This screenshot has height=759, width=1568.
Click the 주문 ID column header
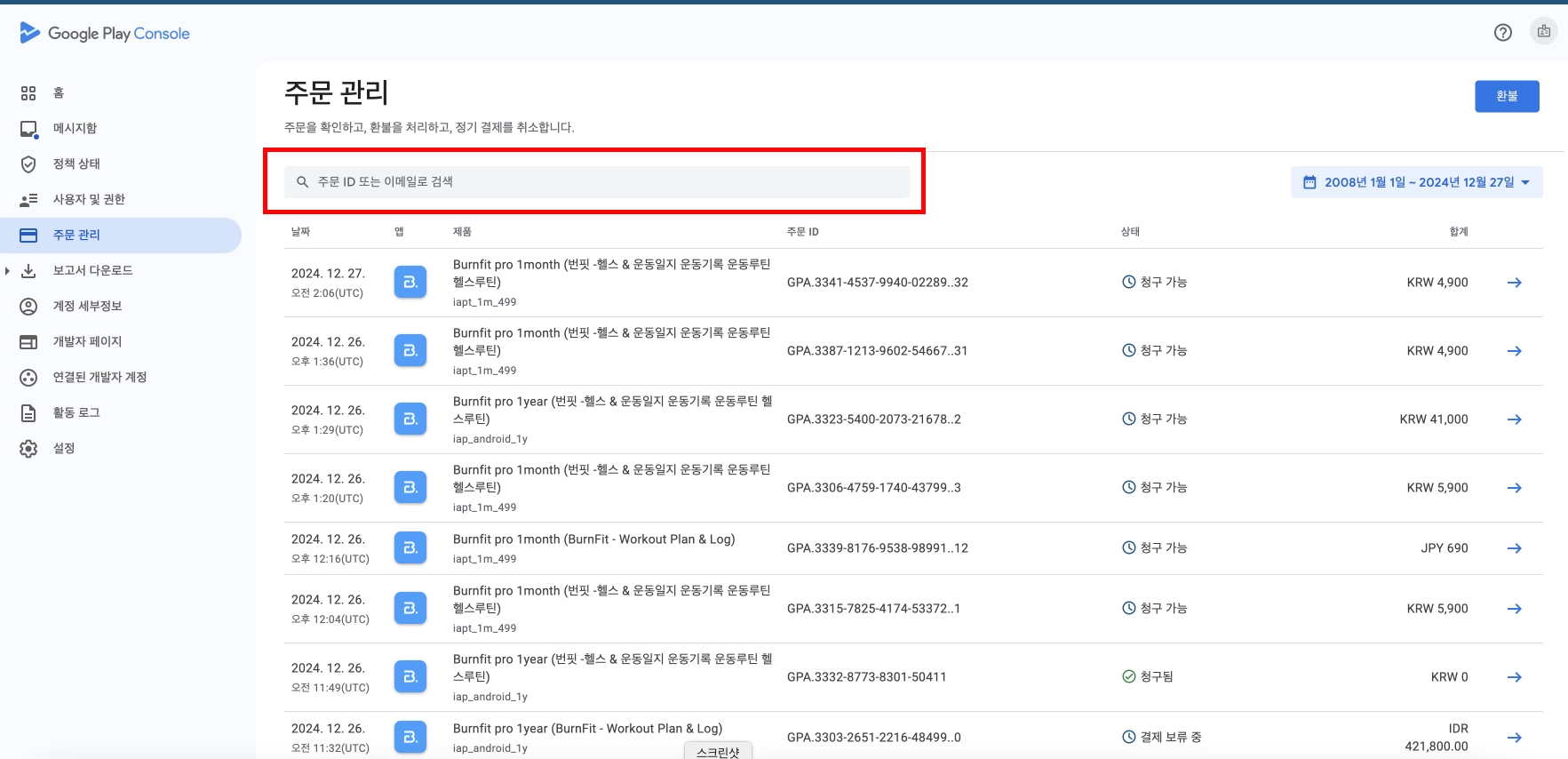(803, 232)
